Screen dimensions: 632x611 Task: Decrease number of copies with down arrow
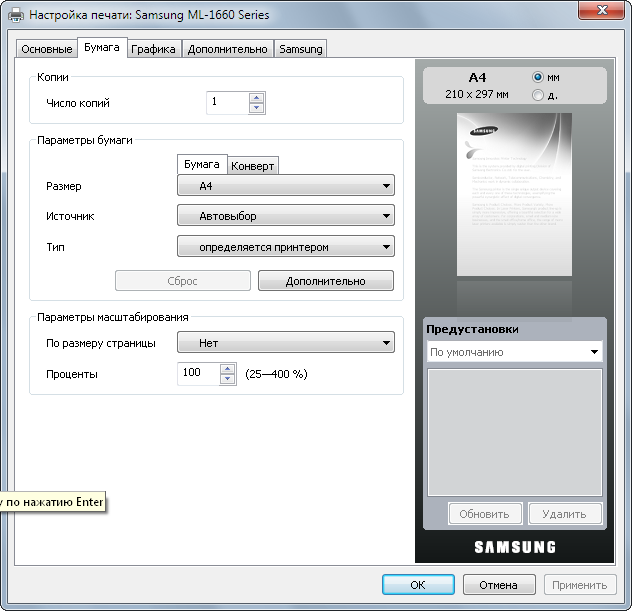tap(257, 108)
